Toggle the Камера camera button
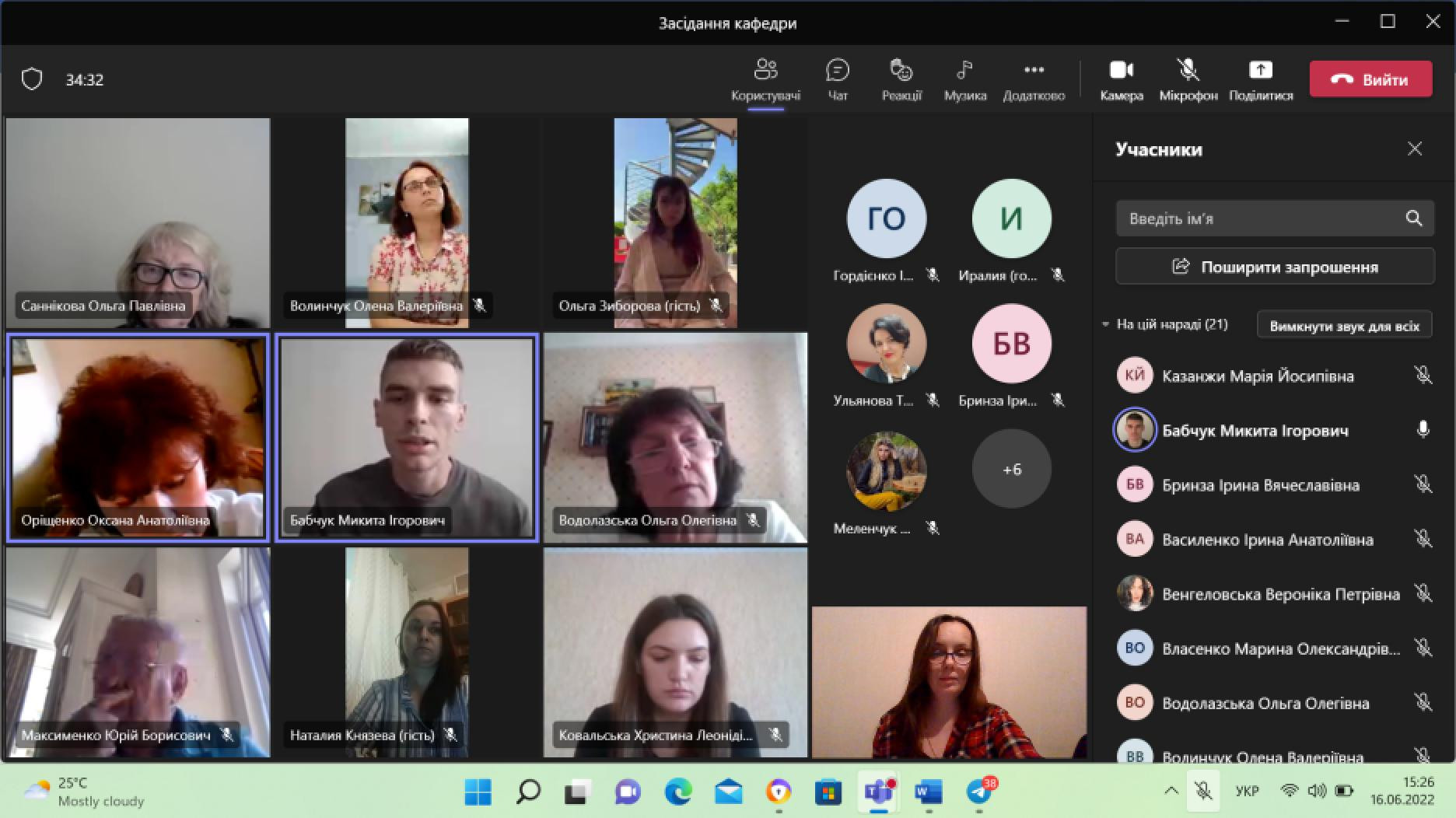The height and width of the screenshot is (818, 1456). 1122,79
